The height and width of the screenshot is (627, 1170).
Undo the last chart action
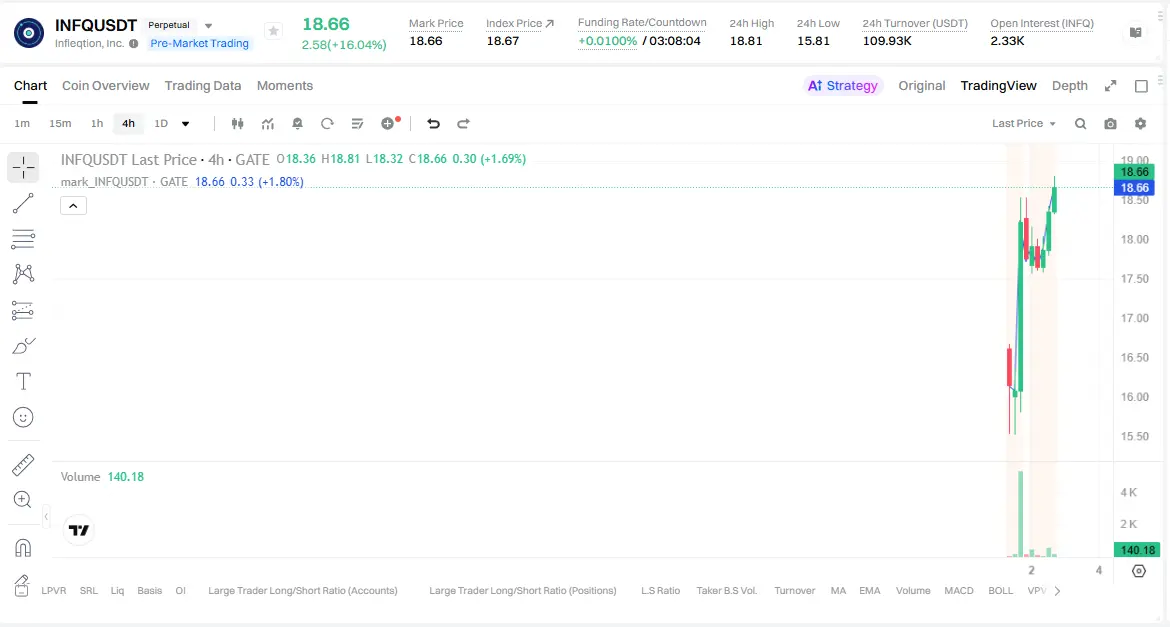(x=433, y=123)
